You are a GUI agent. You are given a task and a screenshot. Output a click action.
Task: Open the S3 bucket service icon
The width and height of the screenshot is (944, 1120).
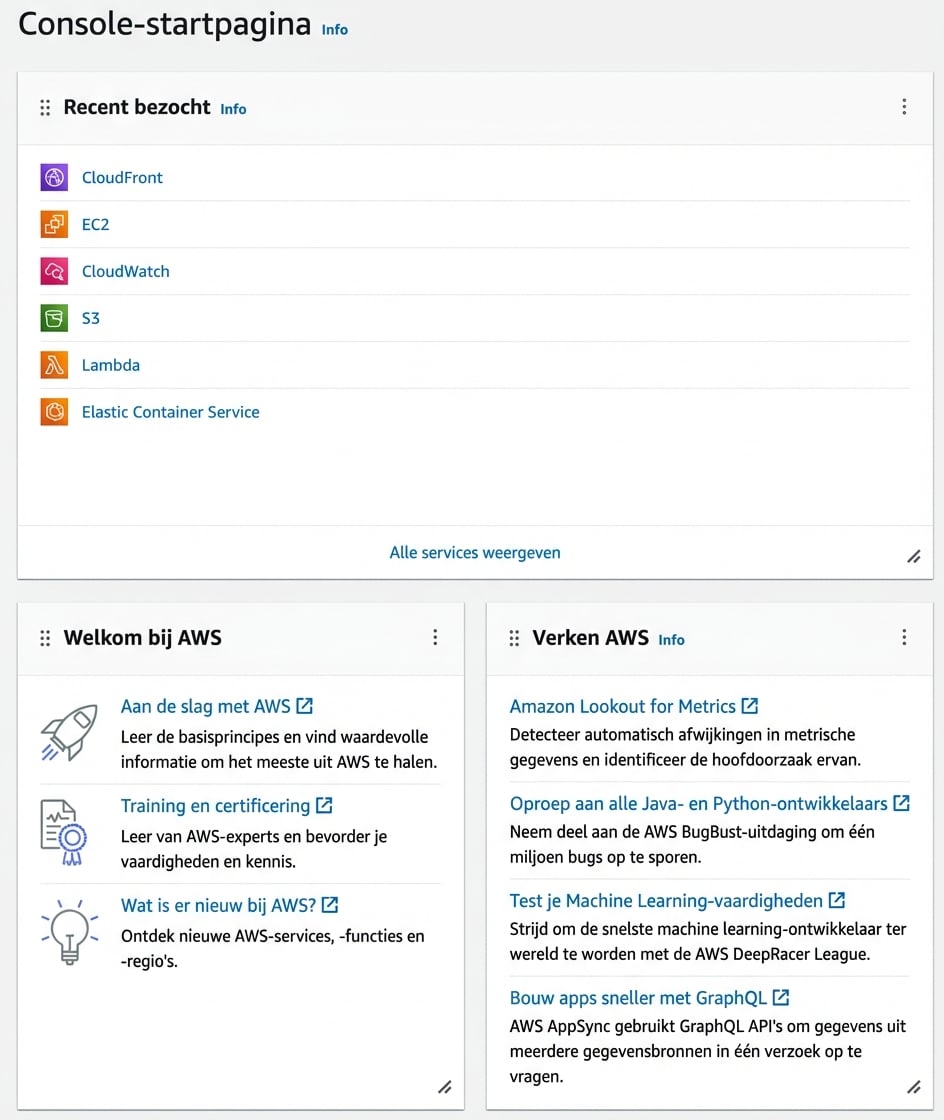pos(53,318)
